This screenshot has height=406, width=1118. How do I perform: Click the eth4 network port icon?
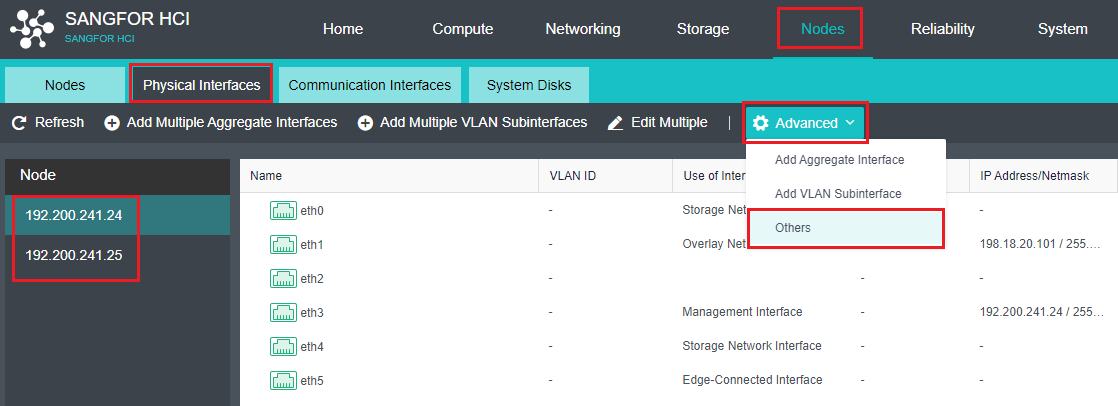[x=283, y=347]
